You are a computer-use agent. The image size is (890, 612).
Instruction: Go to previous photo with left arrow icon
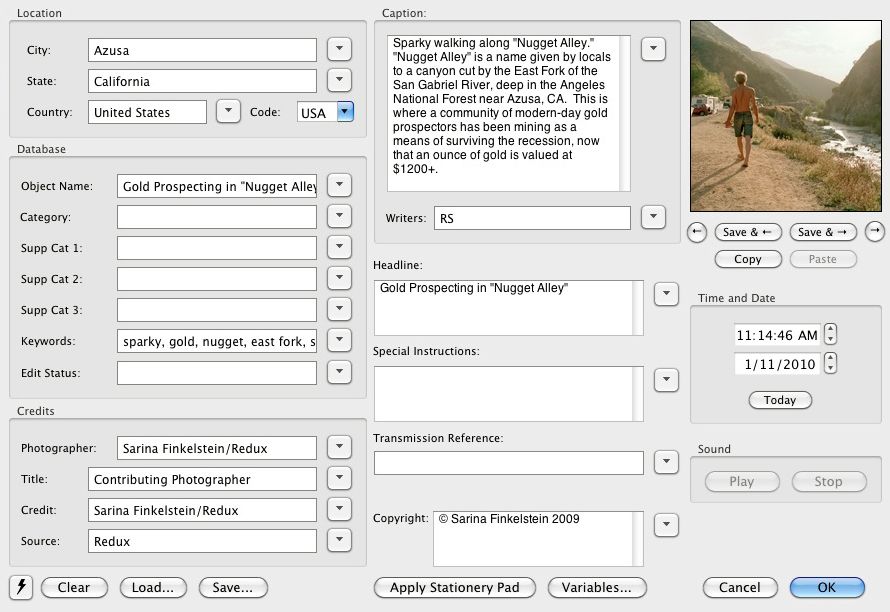(x=697, y=232)
